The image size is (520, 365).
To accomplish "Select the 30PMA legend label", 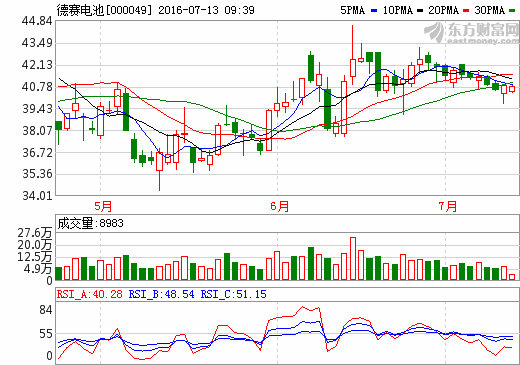I will tap(490, 10).
